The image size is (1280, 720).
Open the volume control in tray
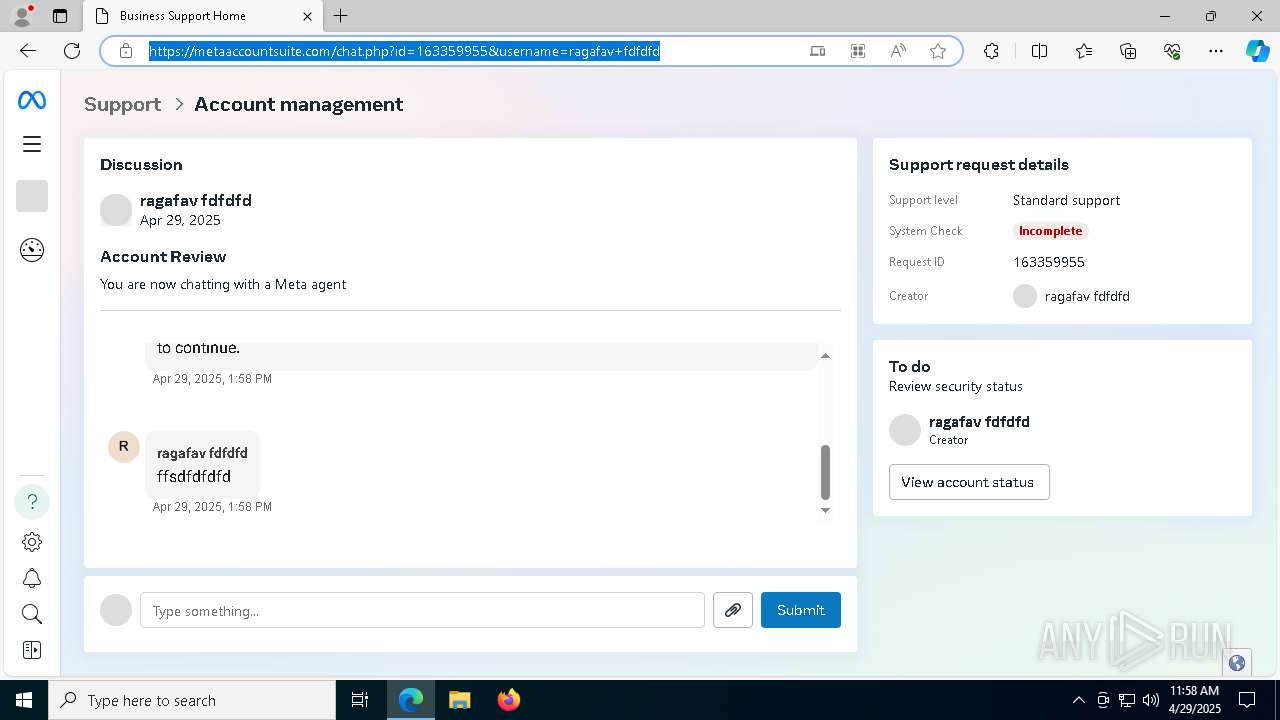click(1151, 700)
